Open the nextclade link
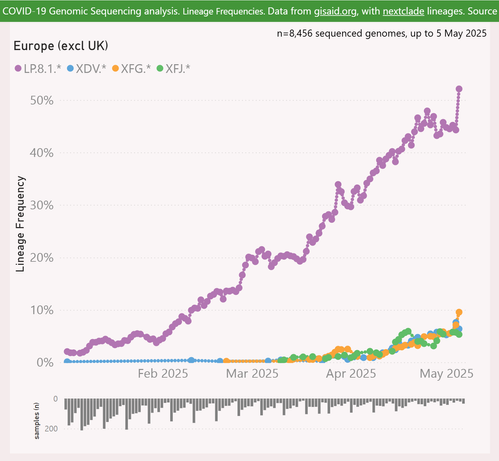 coord(403,11)
